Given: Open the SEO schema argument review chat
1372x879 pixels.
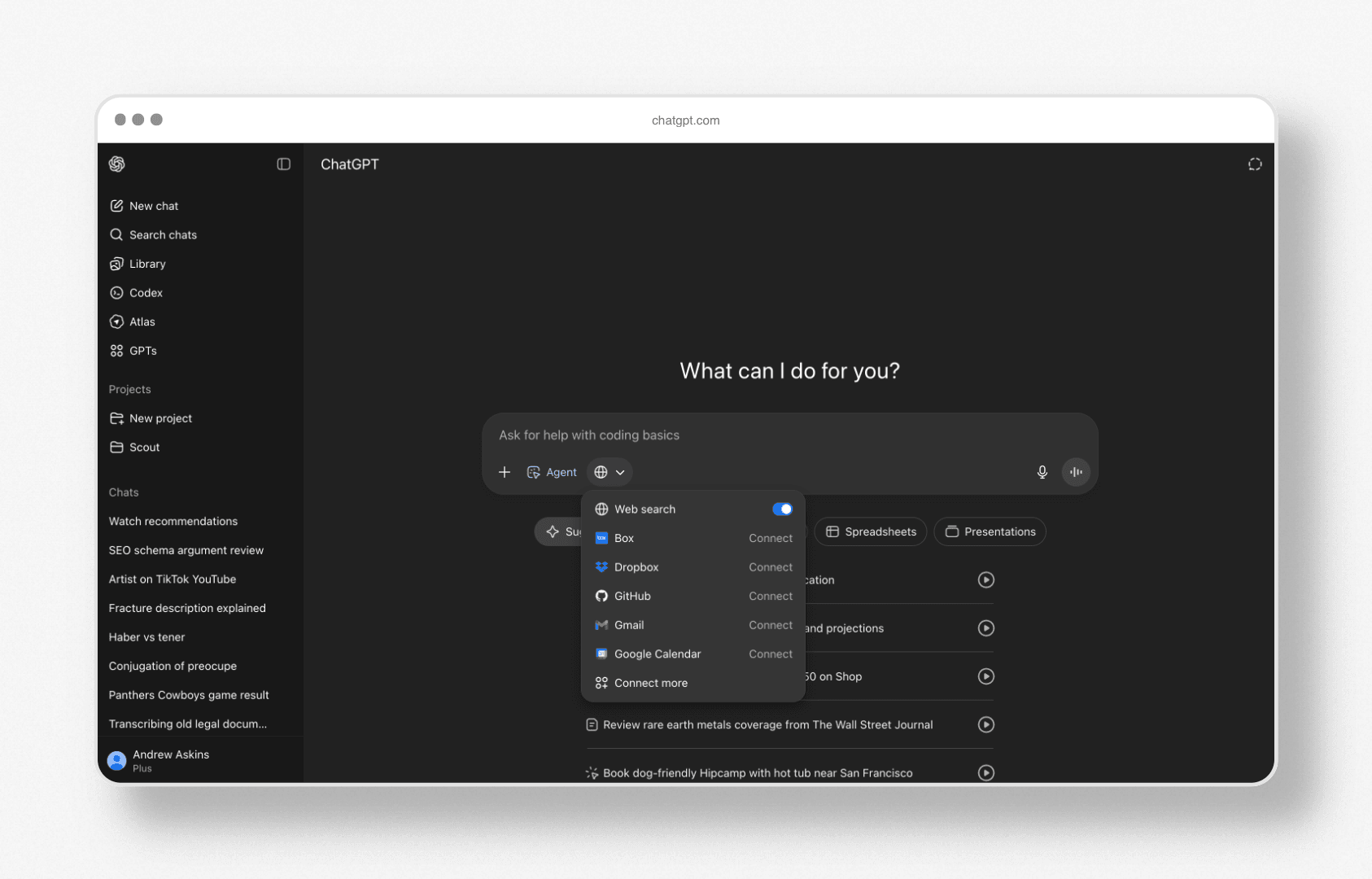Looking at the screenshot, I should (186, 550).
